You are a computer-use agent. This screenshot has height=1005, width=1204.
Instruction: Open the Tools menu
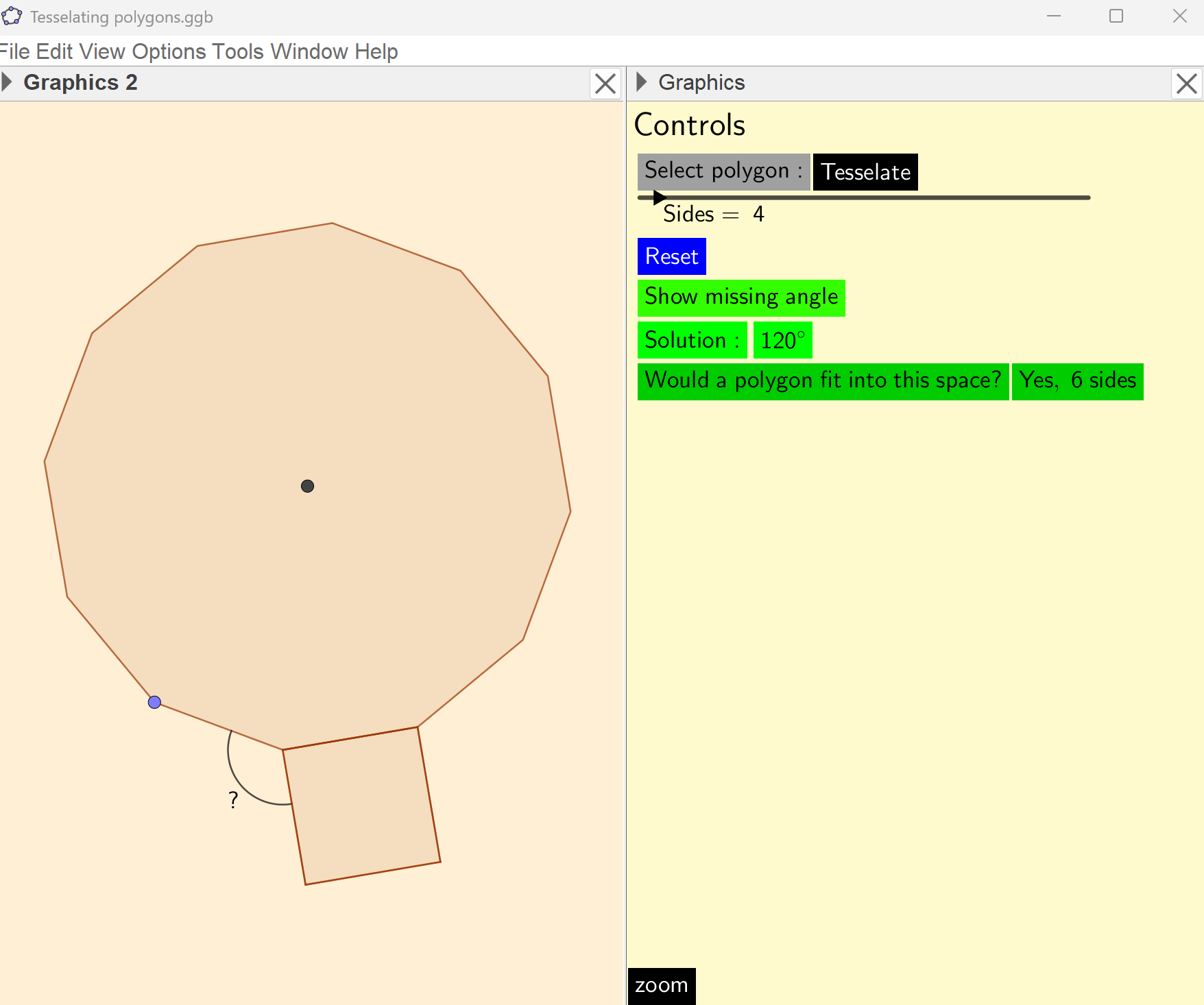pos(238,51)
